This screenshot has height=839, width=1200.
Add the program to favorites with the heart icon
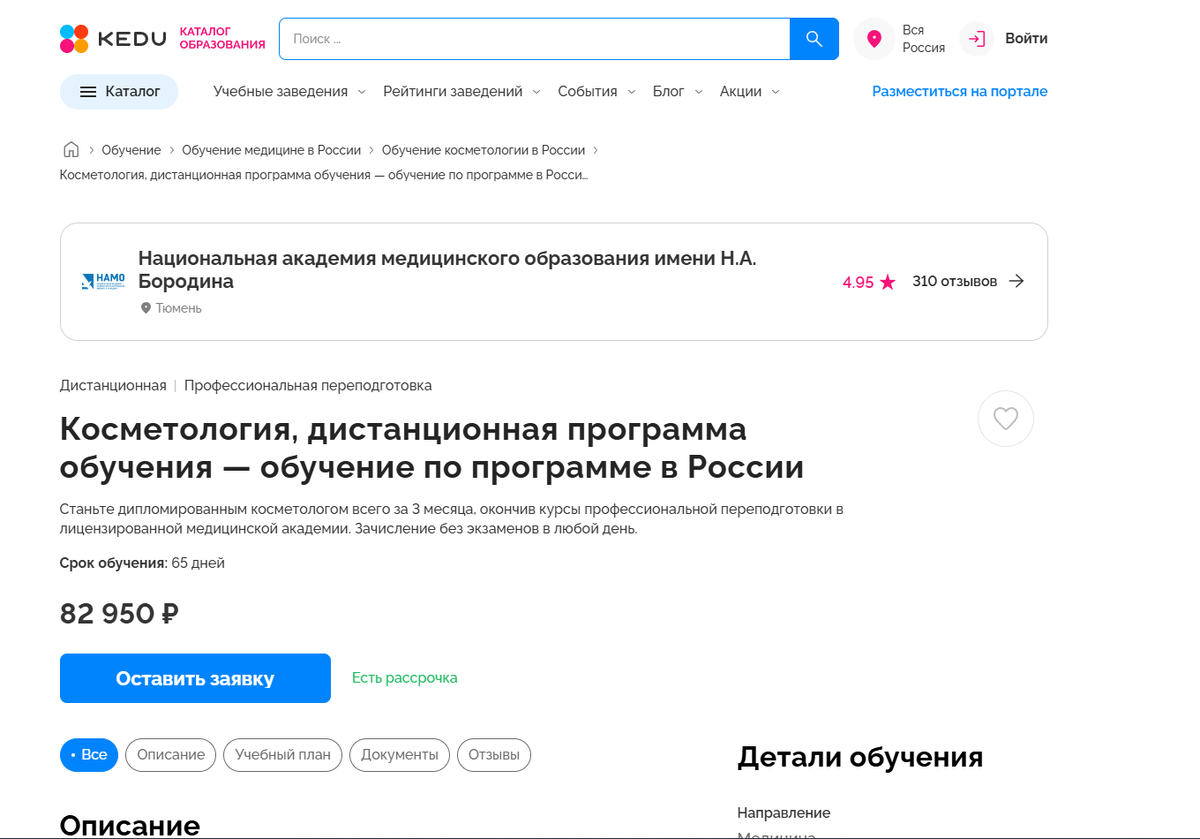click(1005, 418)
